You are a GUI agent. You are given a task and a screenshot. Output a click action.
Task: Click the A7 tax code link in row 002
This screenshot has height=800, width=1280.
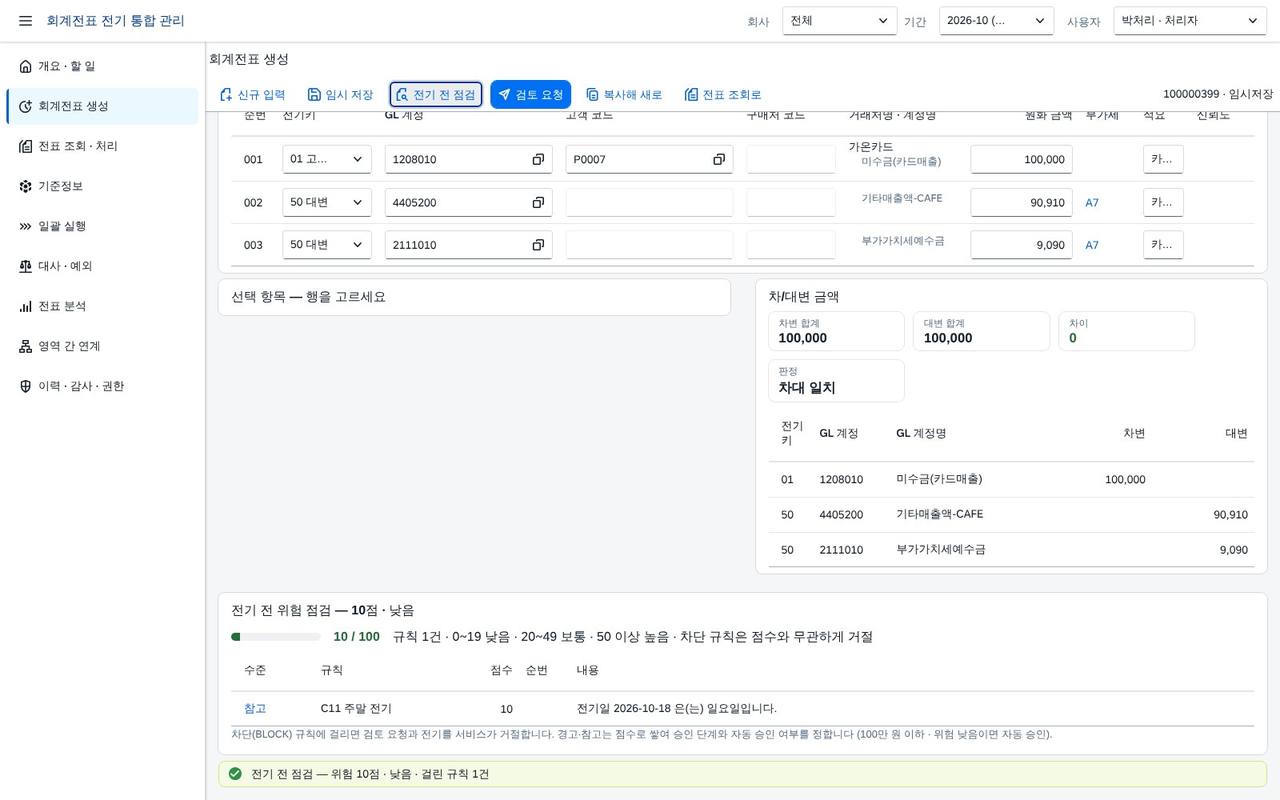1092,203
